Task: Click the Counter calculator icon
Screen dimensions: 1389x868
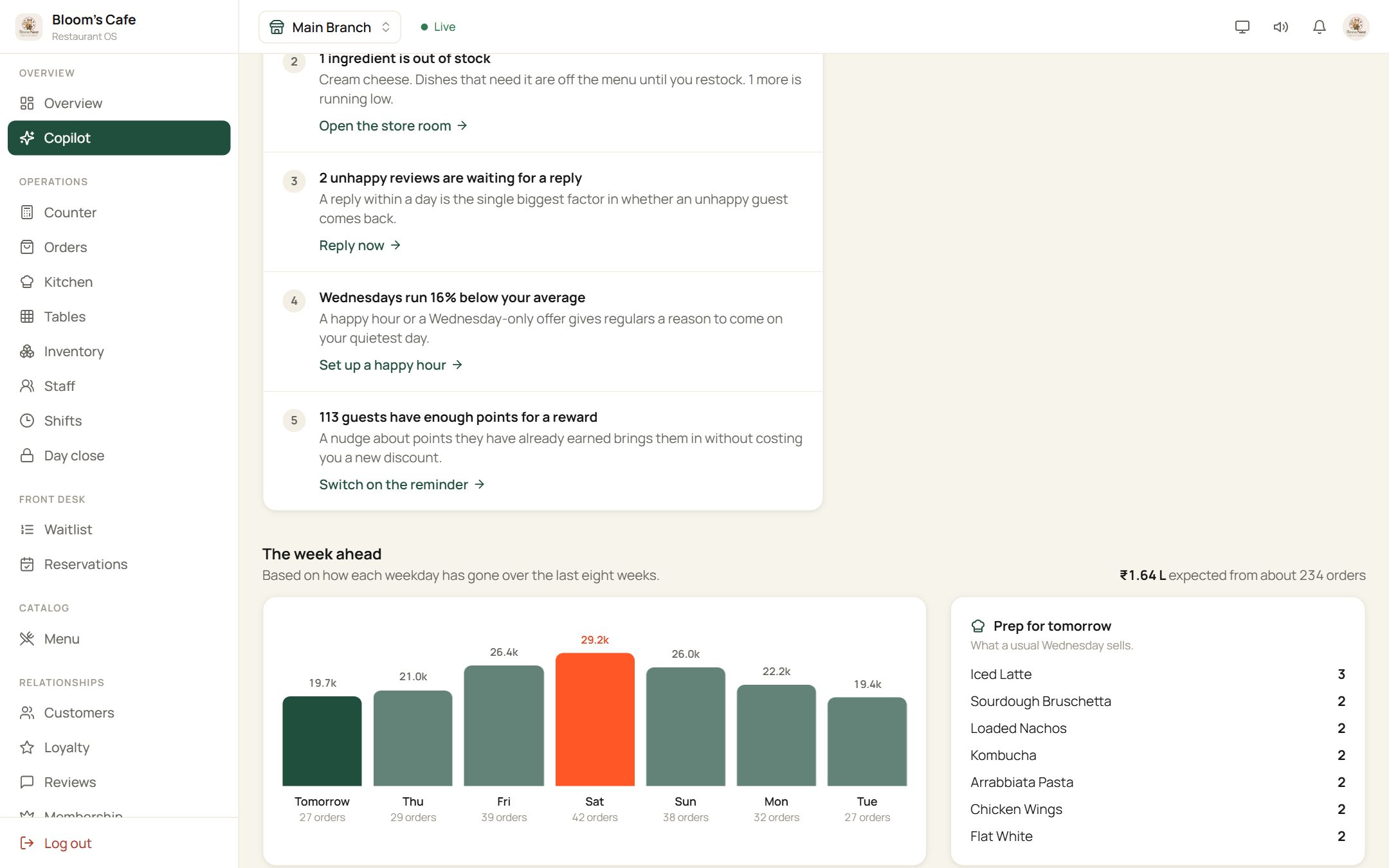Action: tap(27, 213)
